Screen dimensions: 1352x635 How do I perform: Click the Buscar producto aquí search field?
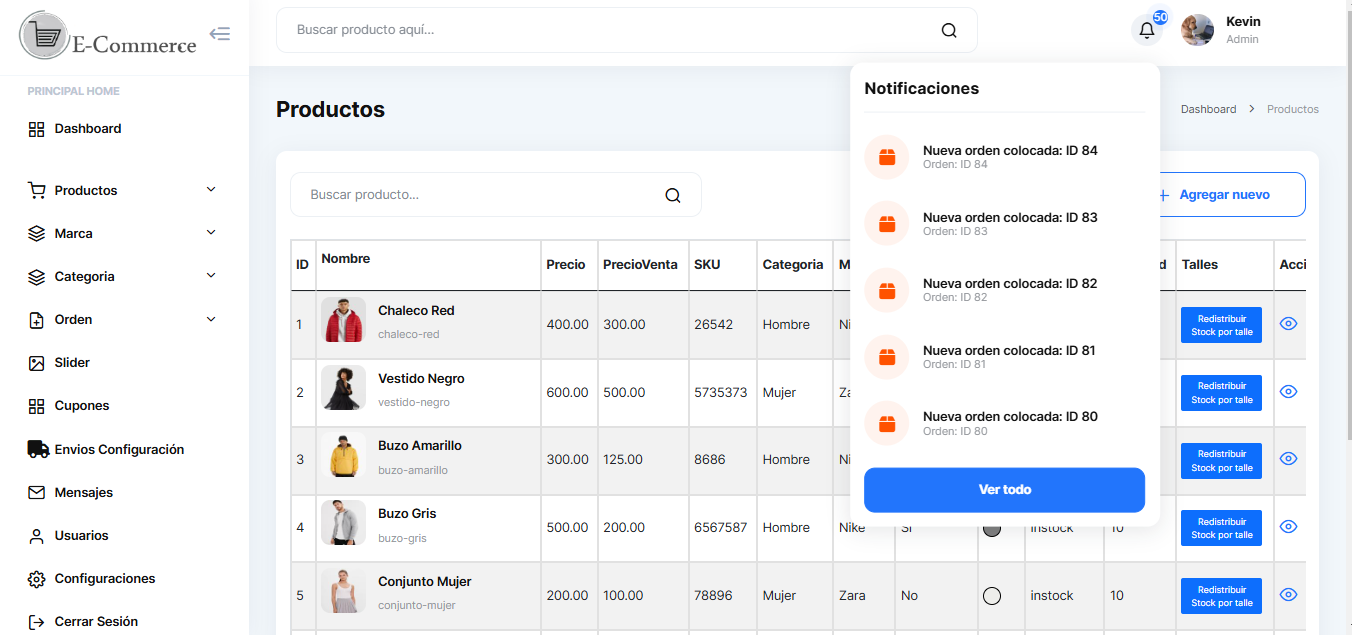(610, 30)
